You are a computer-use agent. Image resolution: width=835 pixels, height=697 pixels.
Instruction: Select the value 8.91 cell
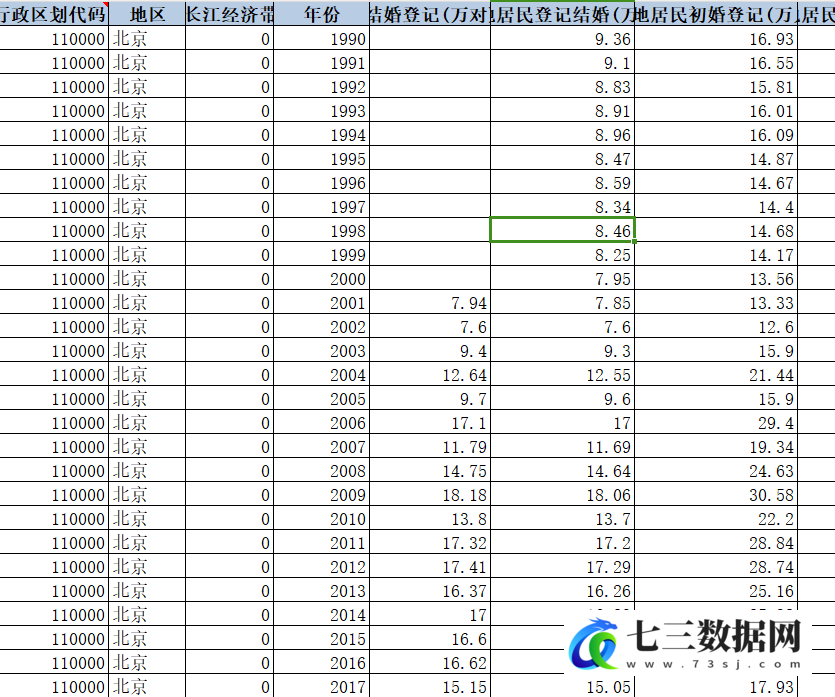[x=562, y=110]
